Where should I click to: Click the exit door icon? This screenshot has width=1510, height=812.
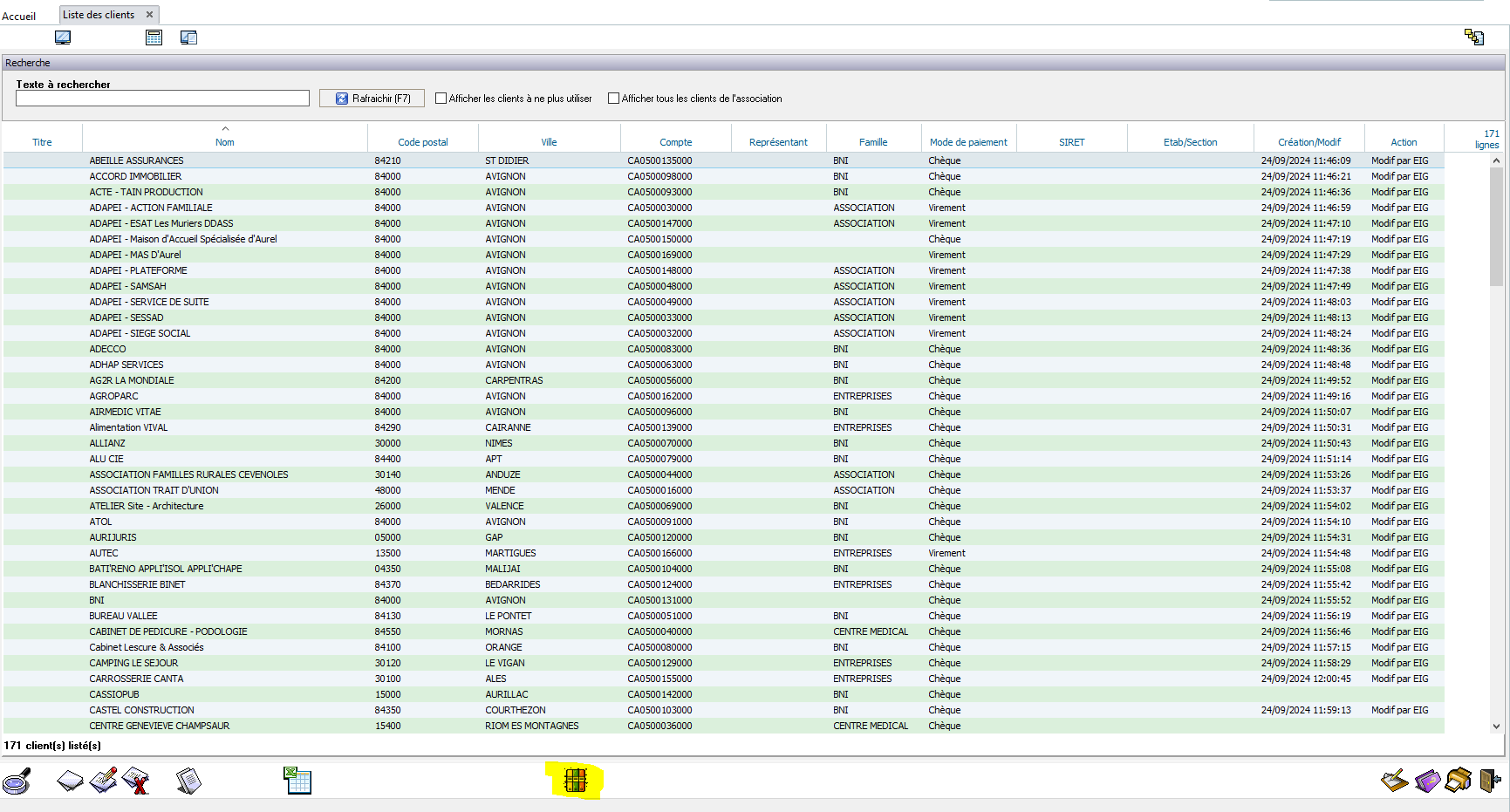pyautogui.click(x=1490, y=781)
